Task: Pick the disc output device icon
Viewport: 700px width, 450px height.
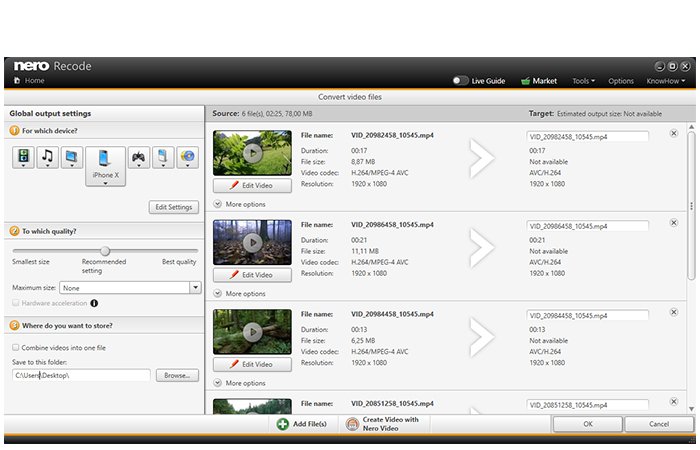Action: point(188,157)
